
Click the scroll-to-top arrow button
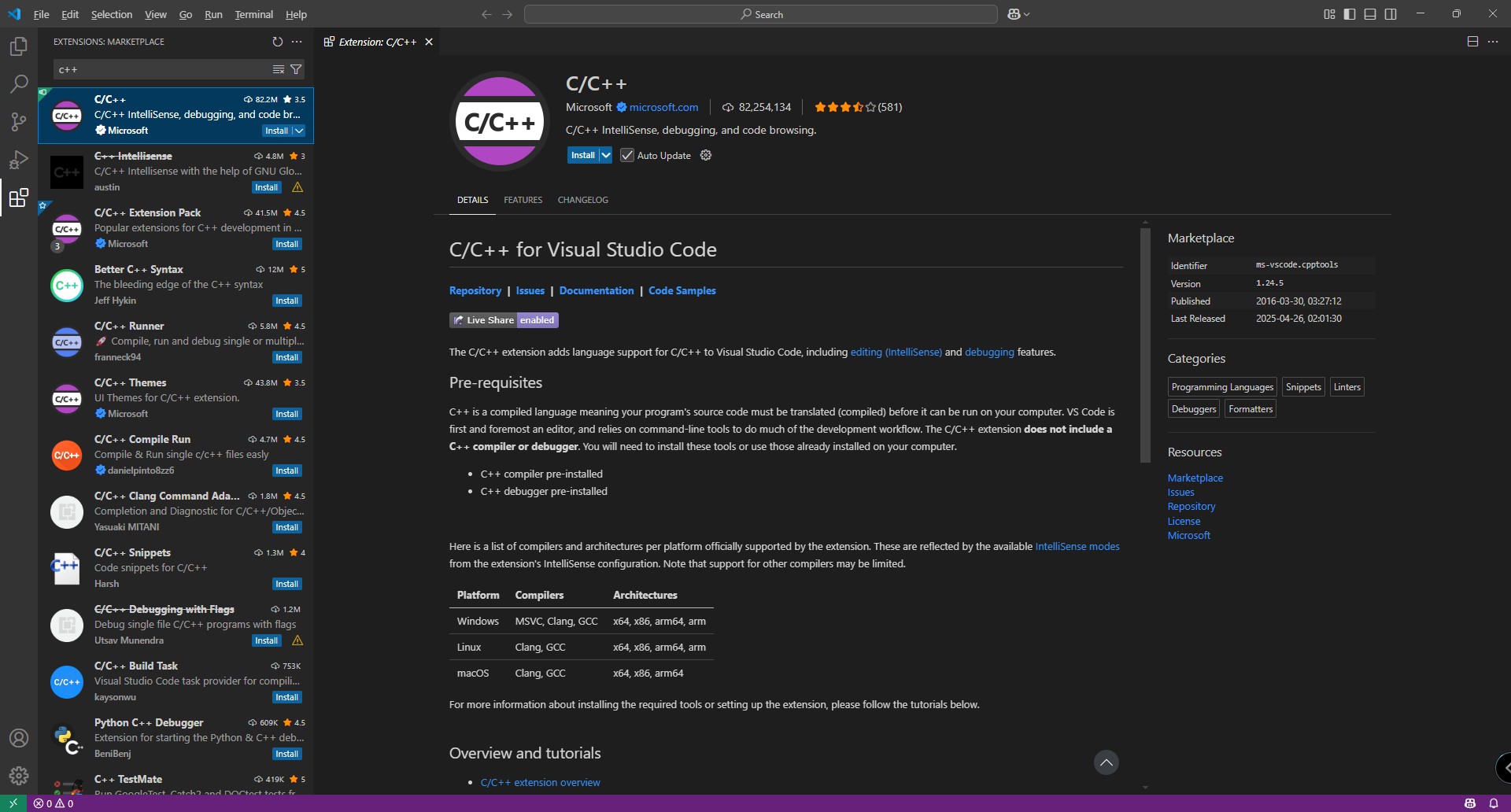tap(1106, 762)
